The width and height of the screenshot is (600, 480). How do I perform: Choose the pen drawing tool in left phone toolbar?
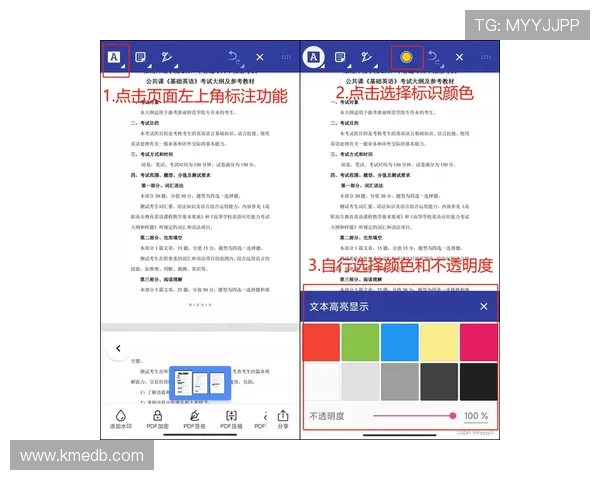click(166, 57)
